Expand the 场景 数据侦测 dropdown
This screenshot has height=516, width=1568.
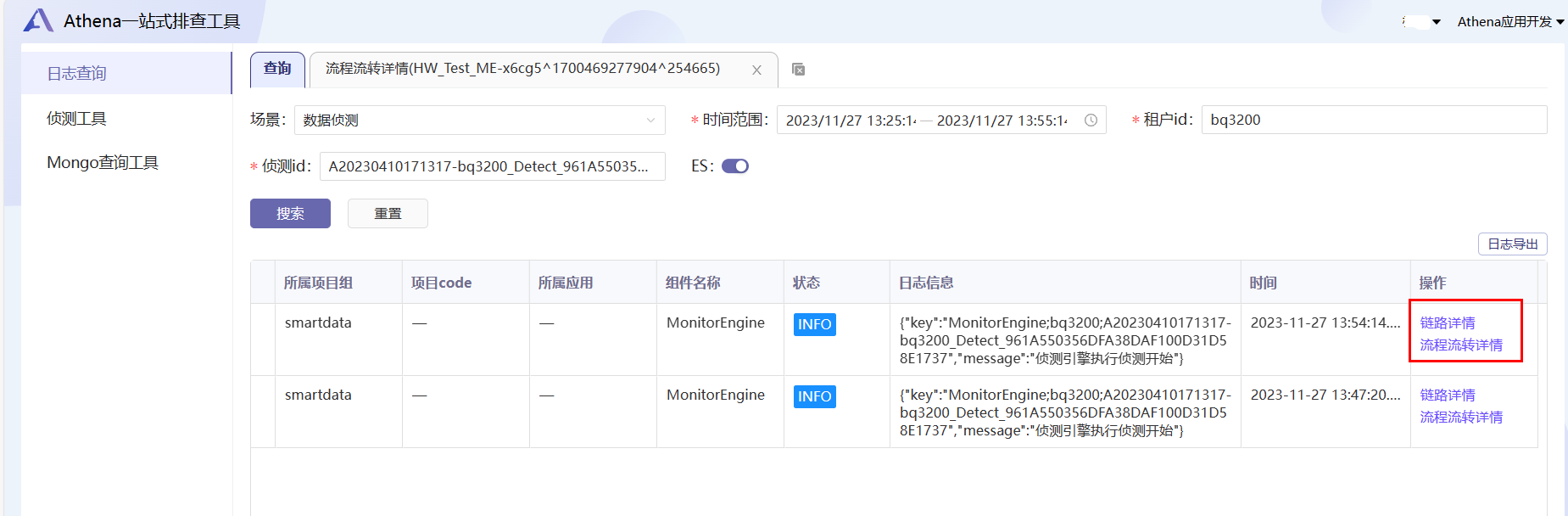480,120
